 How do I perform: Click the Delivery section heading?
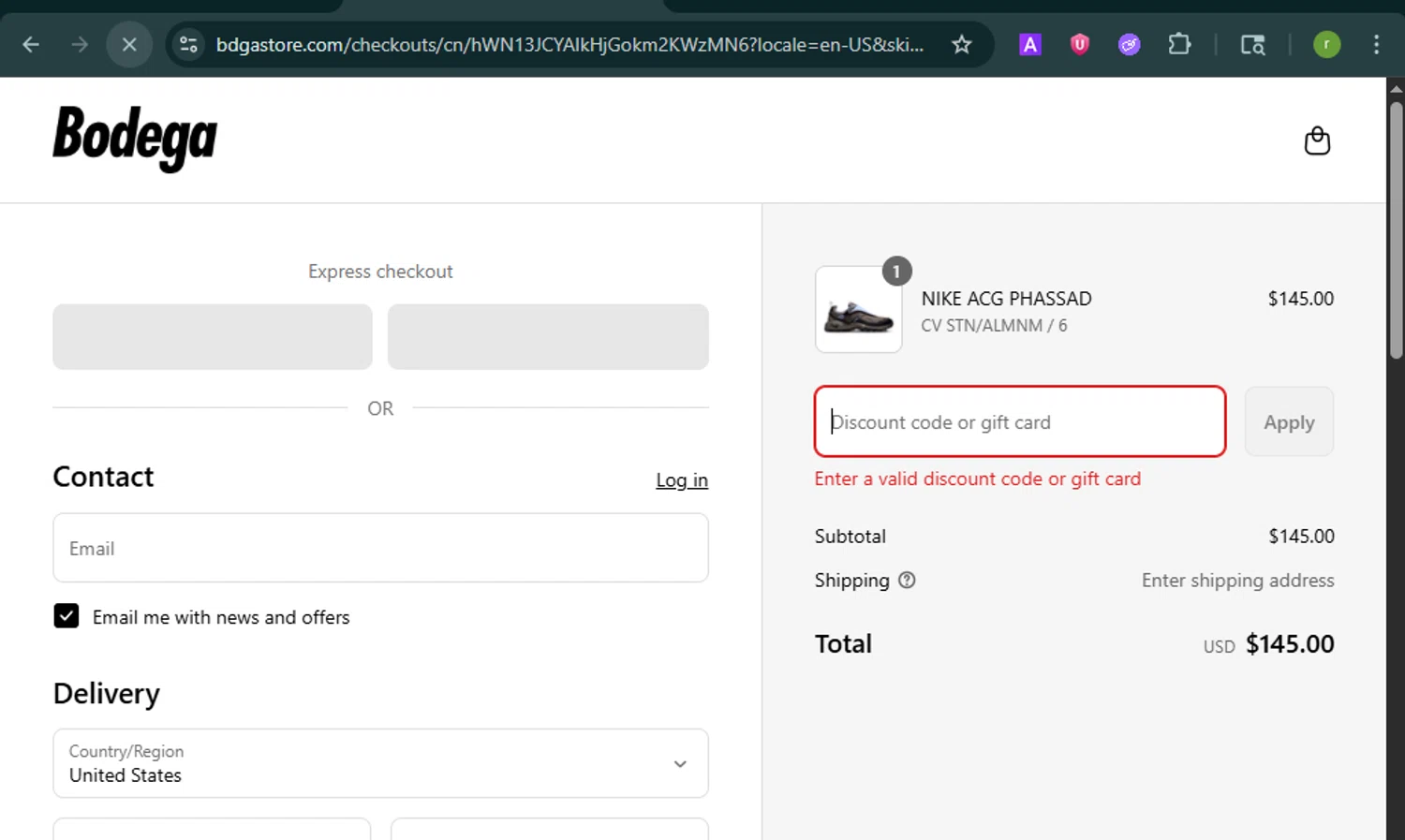coord(107,694)
